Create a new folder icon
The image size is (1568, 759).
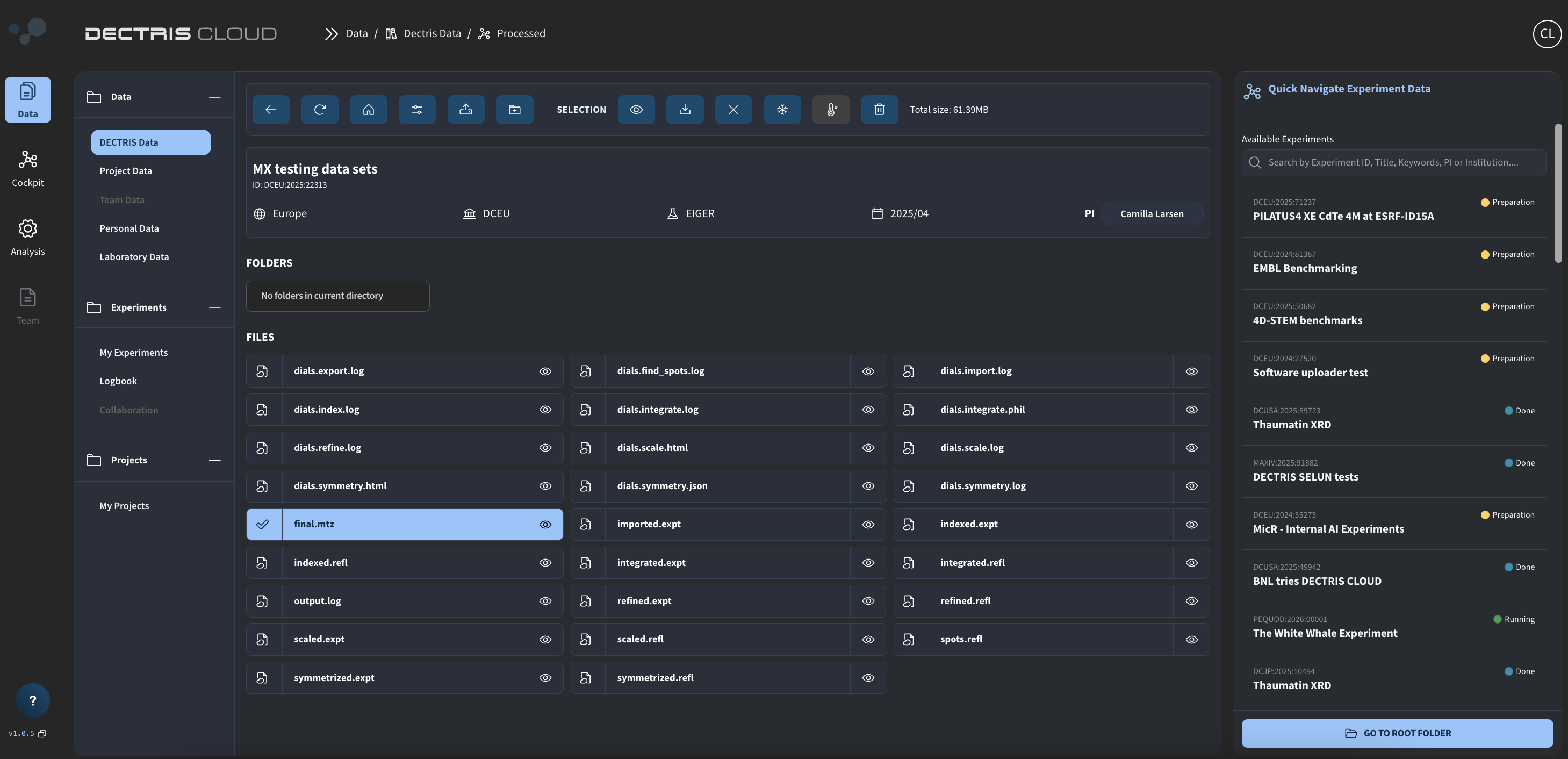coord(514,110)
